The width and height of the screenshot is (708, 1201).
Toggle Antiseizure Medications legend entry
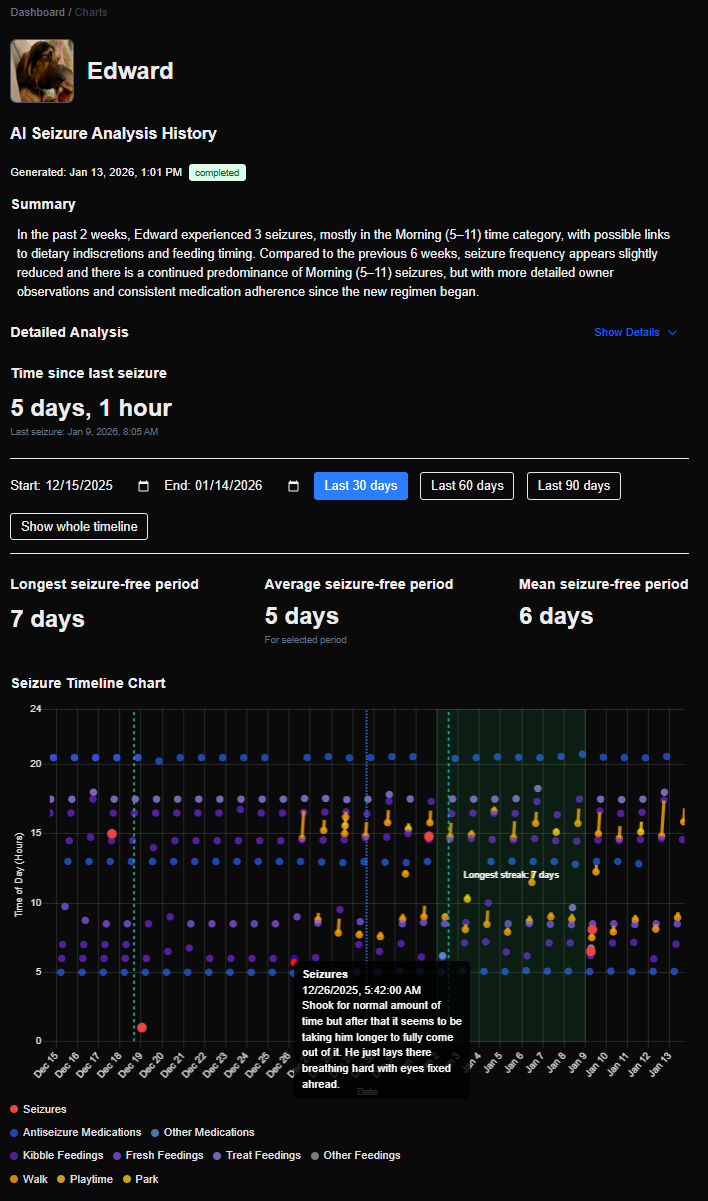click(76, 1132)
